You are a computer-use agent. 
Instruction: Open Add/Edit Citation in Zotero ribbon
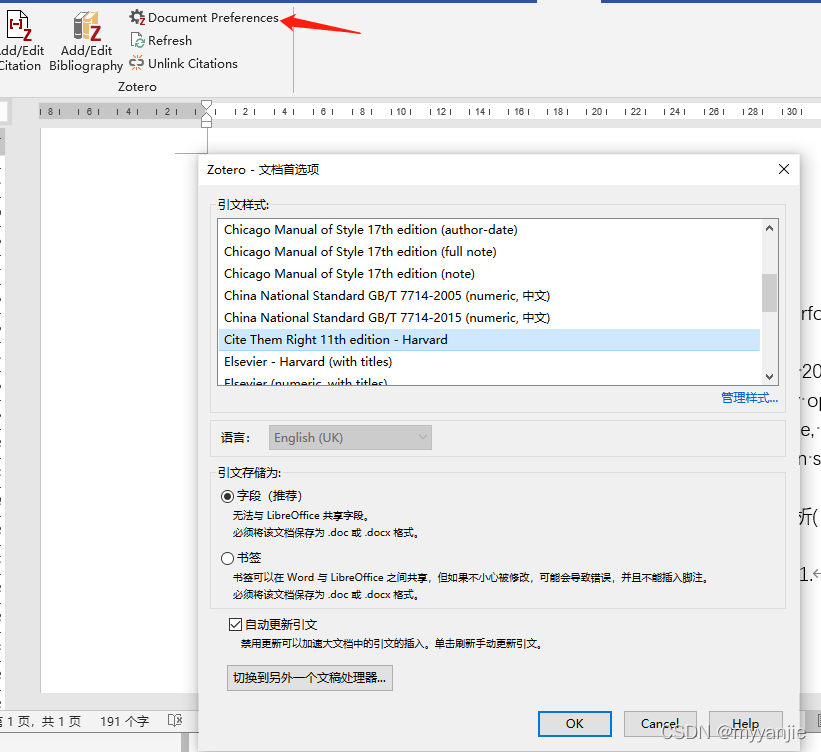pos(19,42)
